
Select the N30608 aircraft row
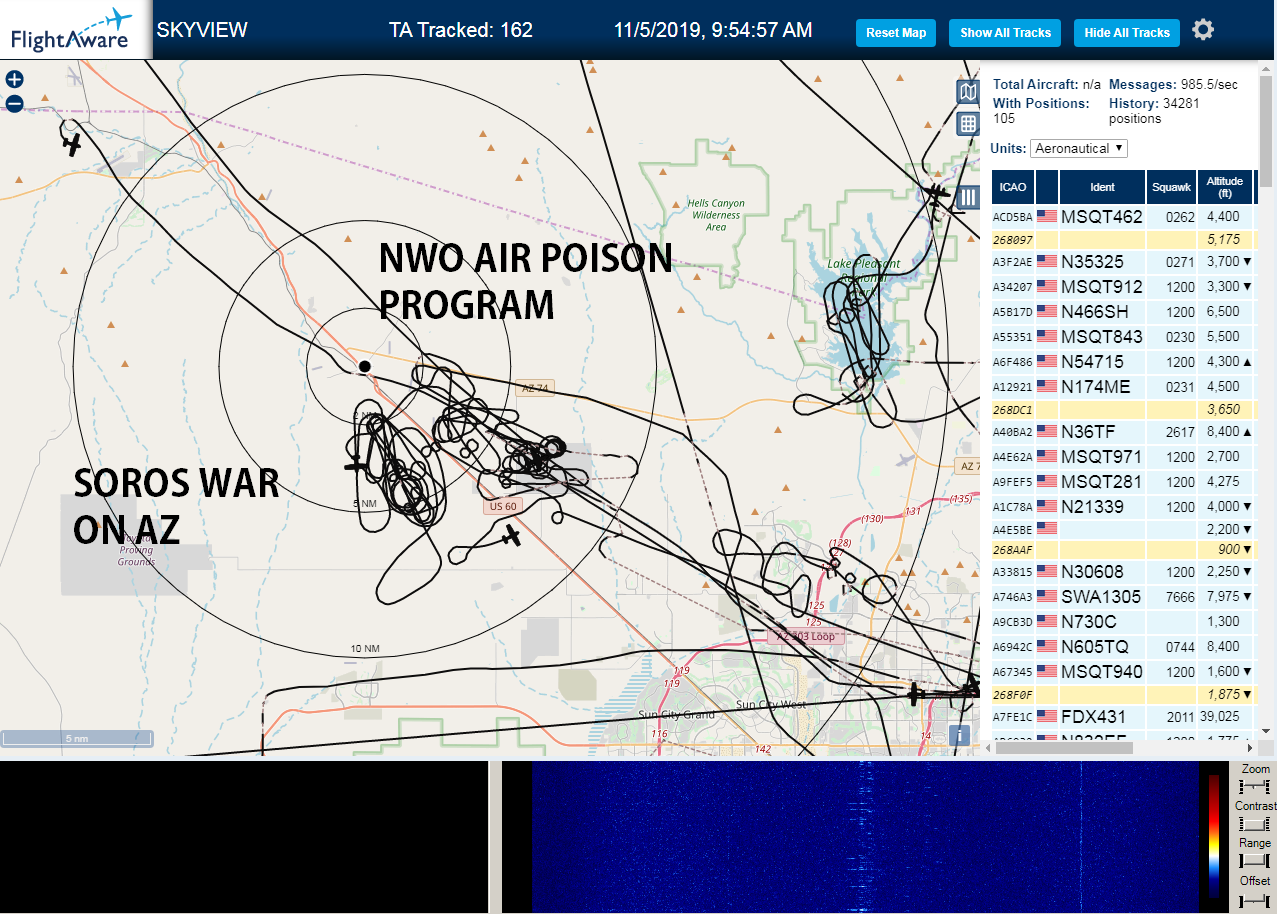pos(1124,572)
